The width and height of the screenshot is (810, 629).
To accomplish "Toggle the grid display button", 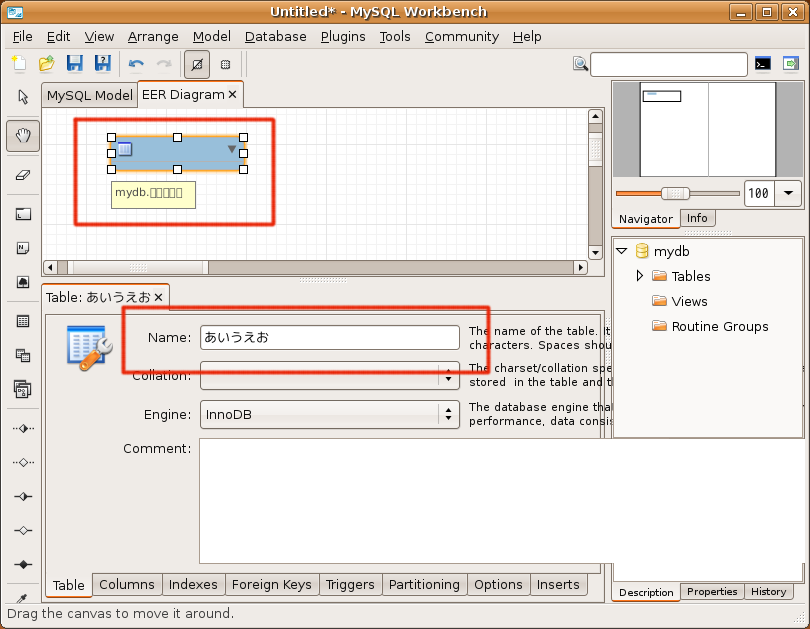I will click(197, 64).
